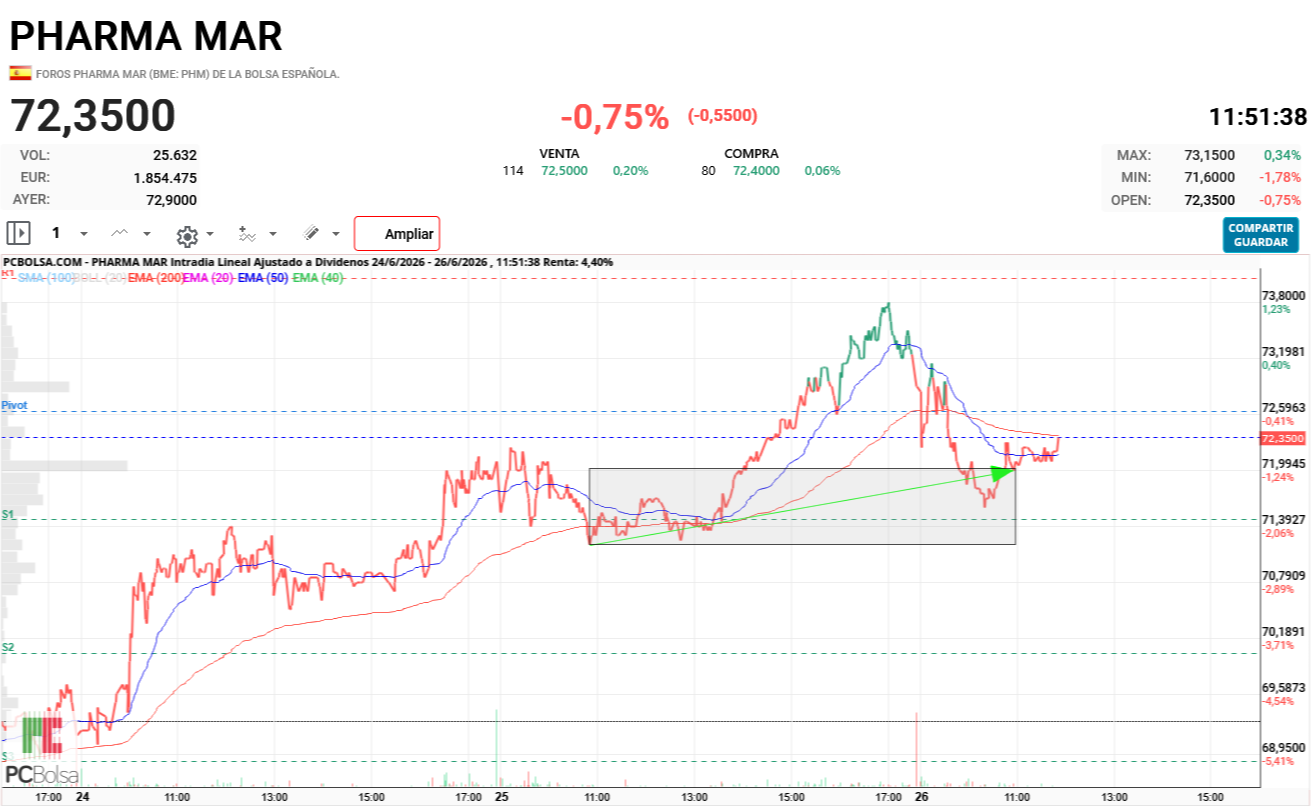Image resolution: width=1313 pixels, height=806 pixels.
Task: Expand the settings gear dropdown arrow
Action: [x=210, y=234]
